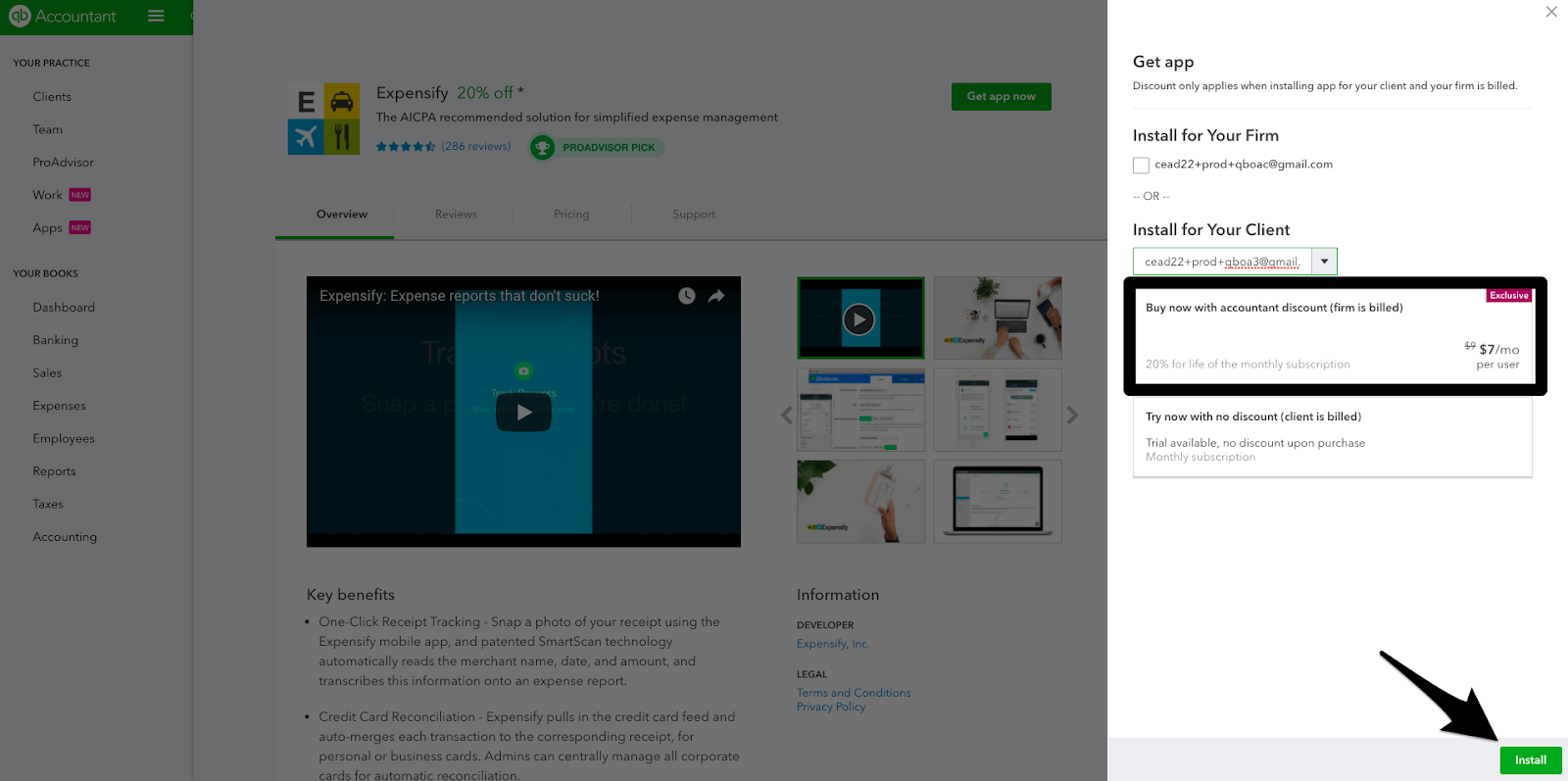Select Try now with no discount option
Image resolution: width=1568 pixels, height=781 pixels.
point(1333,437)
